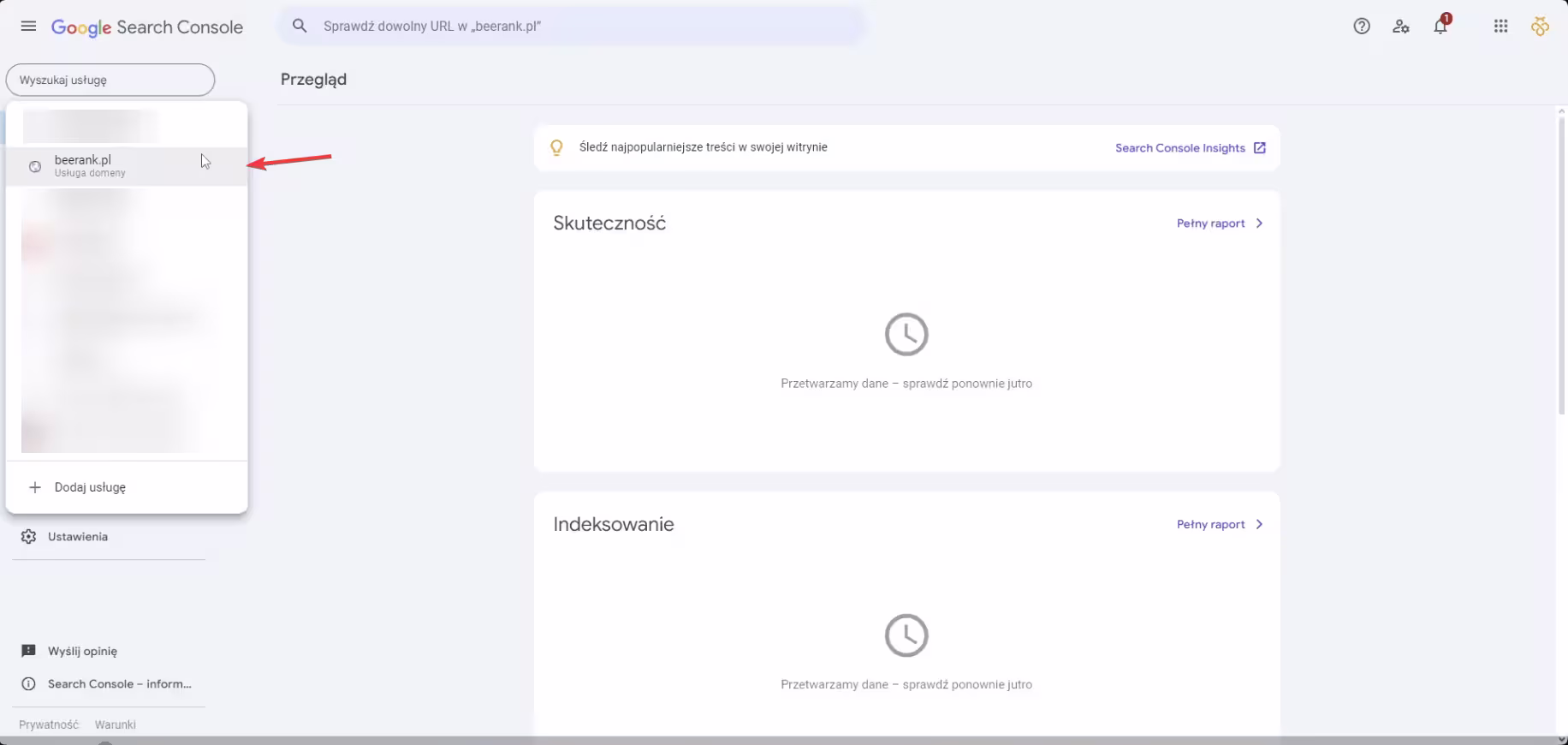
Task: Click the lightbulb insights icon
Action: (x=556, y=148)
